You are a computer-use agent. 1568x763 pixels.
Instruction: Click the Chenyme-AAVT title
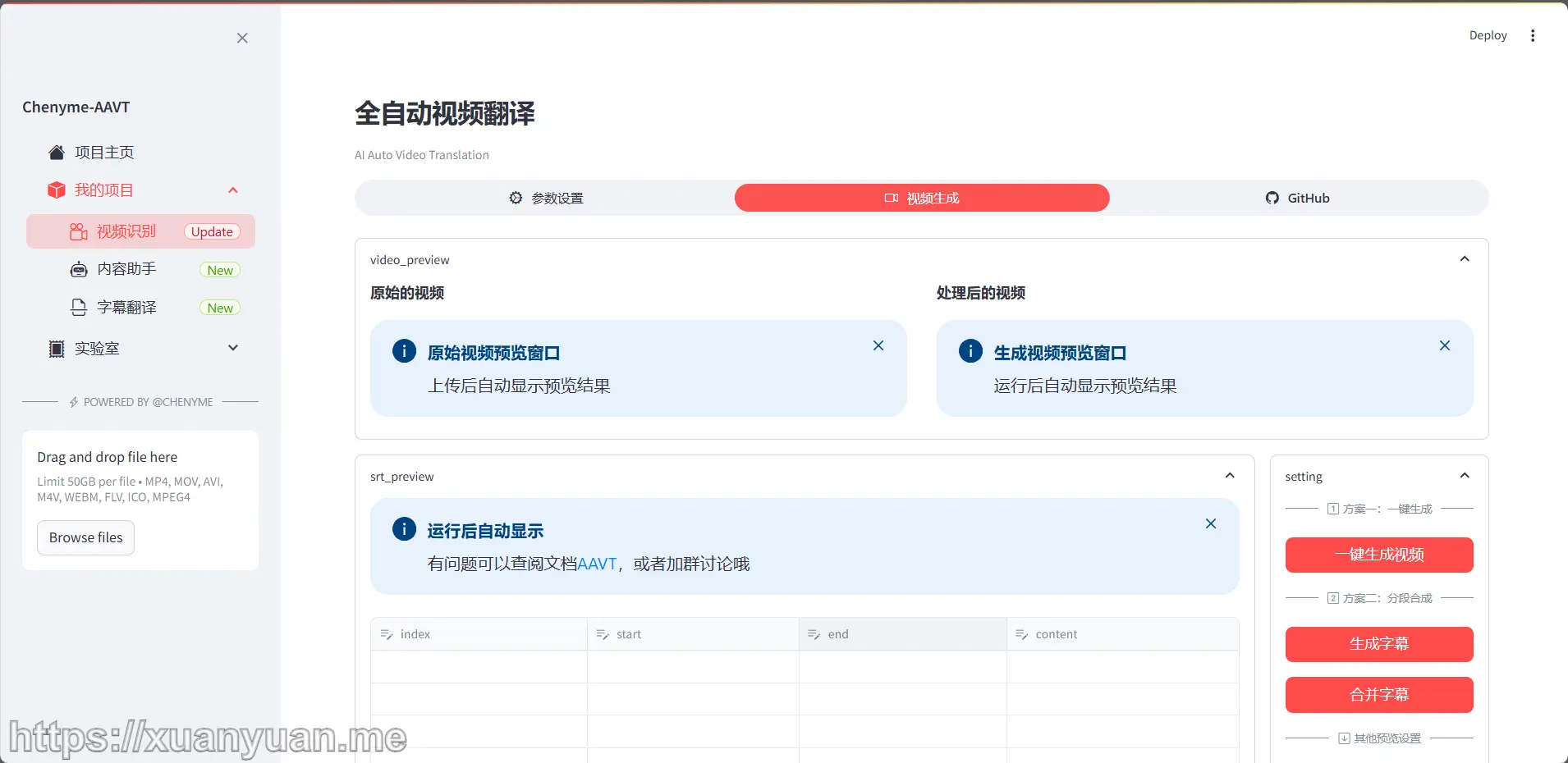pos(76,107)
